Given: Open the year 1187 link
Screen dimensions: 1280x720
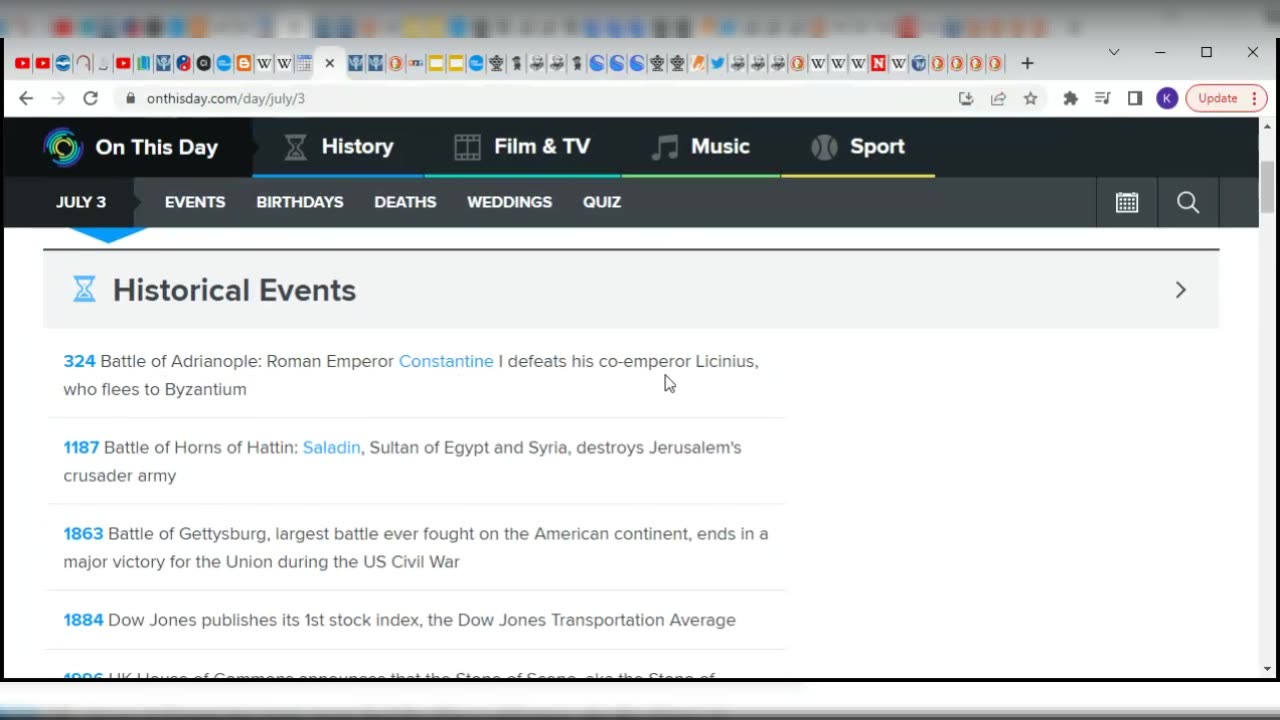Looking at the screenshot, I should [x=81, y=447].
